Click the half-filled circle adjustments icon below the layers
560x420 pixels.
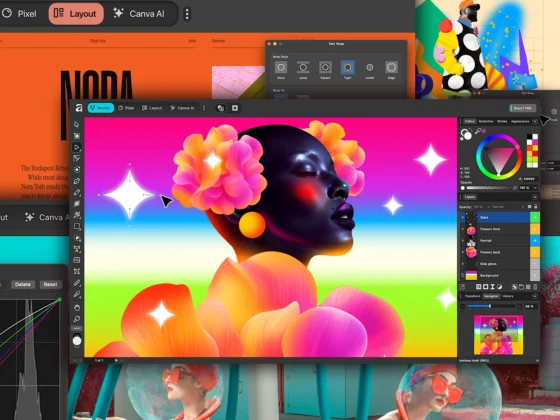pos(499,287)
